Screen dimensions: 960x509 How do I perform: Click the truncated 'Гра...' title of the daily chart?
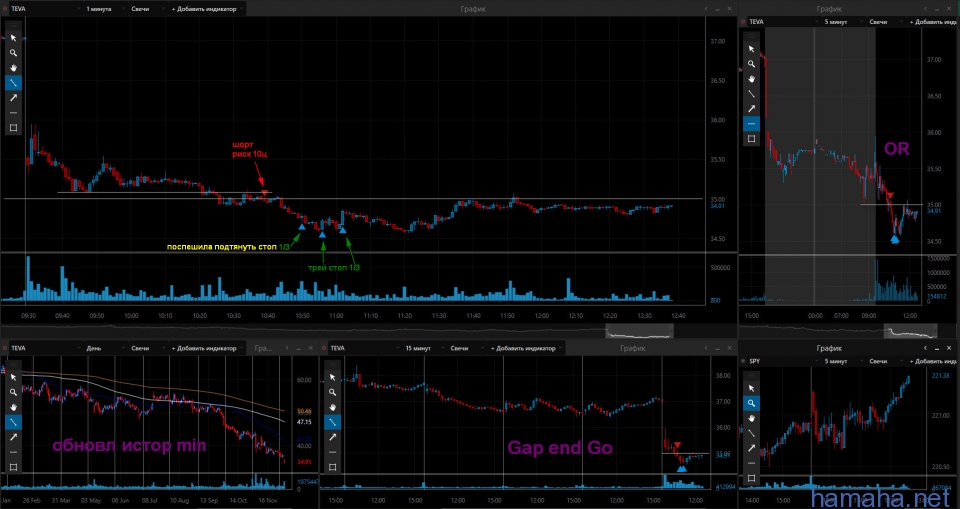click(264, 348)
